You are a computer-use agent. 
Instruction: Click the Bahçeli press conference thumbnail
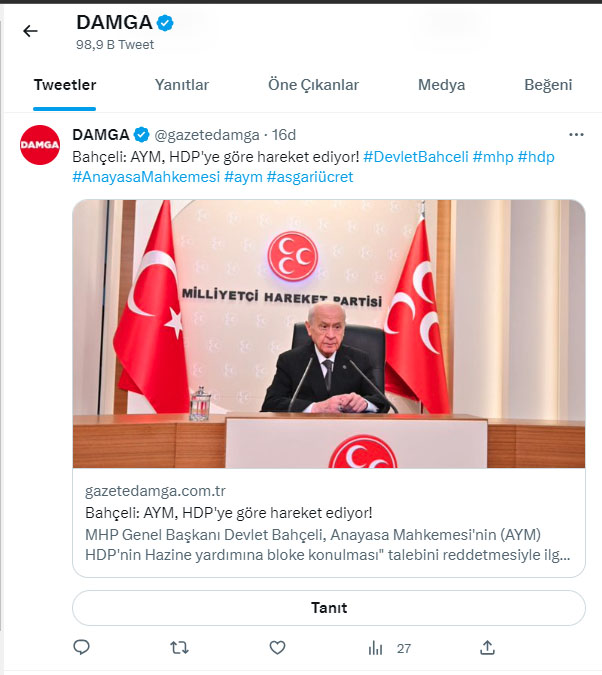click(x=329, y=333)
